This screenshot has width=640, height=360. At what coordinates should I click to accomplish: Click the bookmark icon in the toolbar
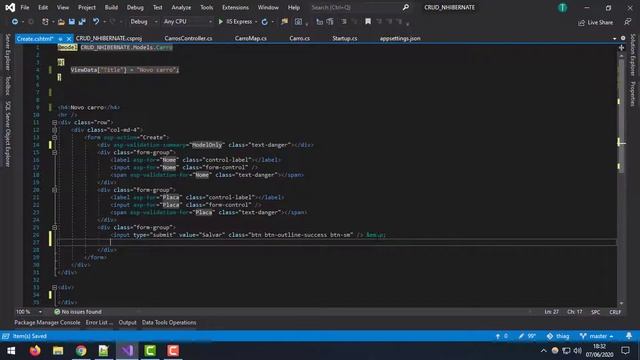point(368,22)
